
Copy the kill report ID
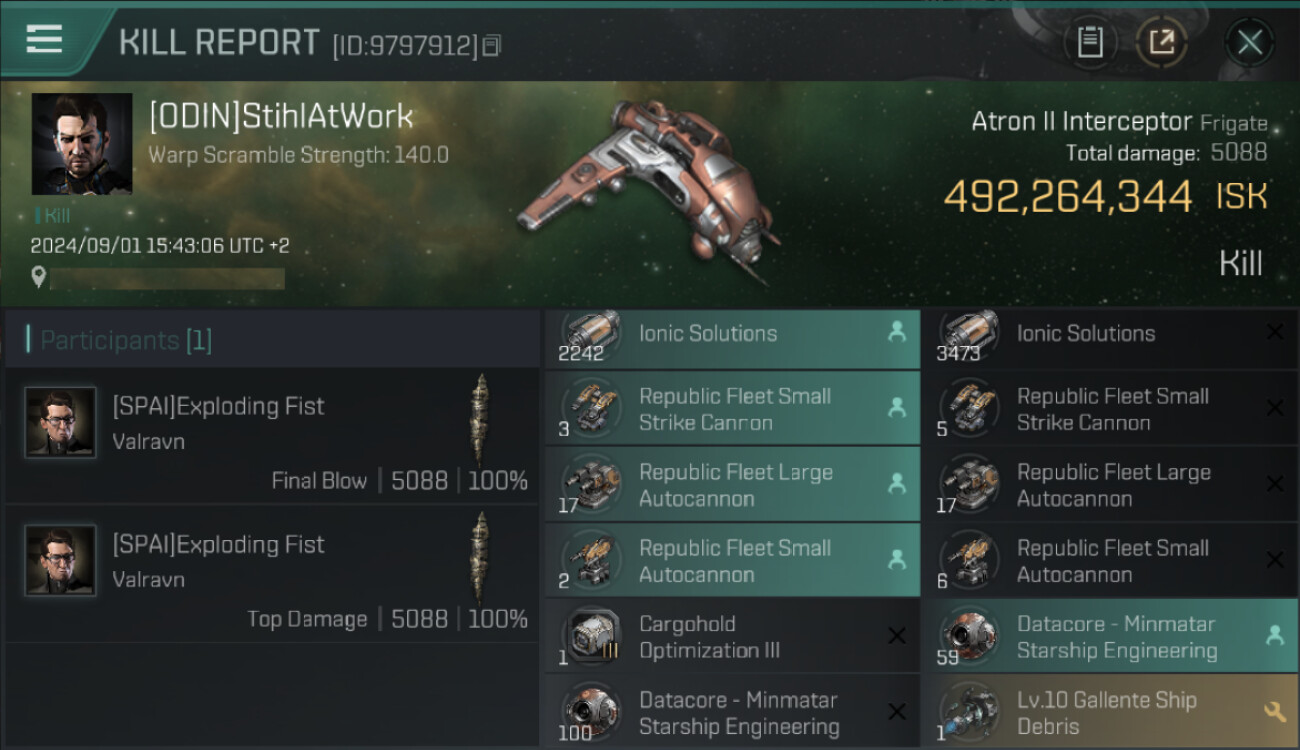point(491,46)
